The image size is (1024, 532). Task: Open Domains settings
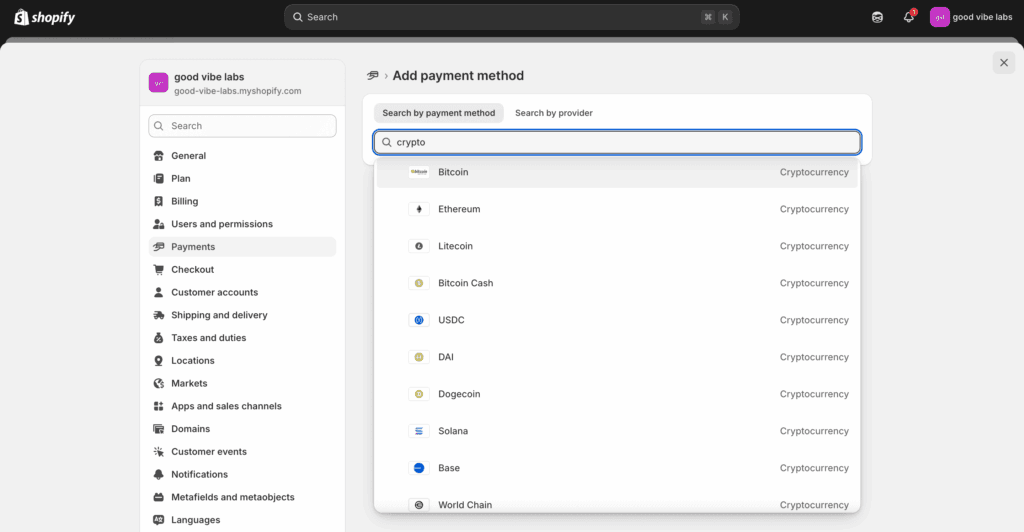(x=242, y=429)
